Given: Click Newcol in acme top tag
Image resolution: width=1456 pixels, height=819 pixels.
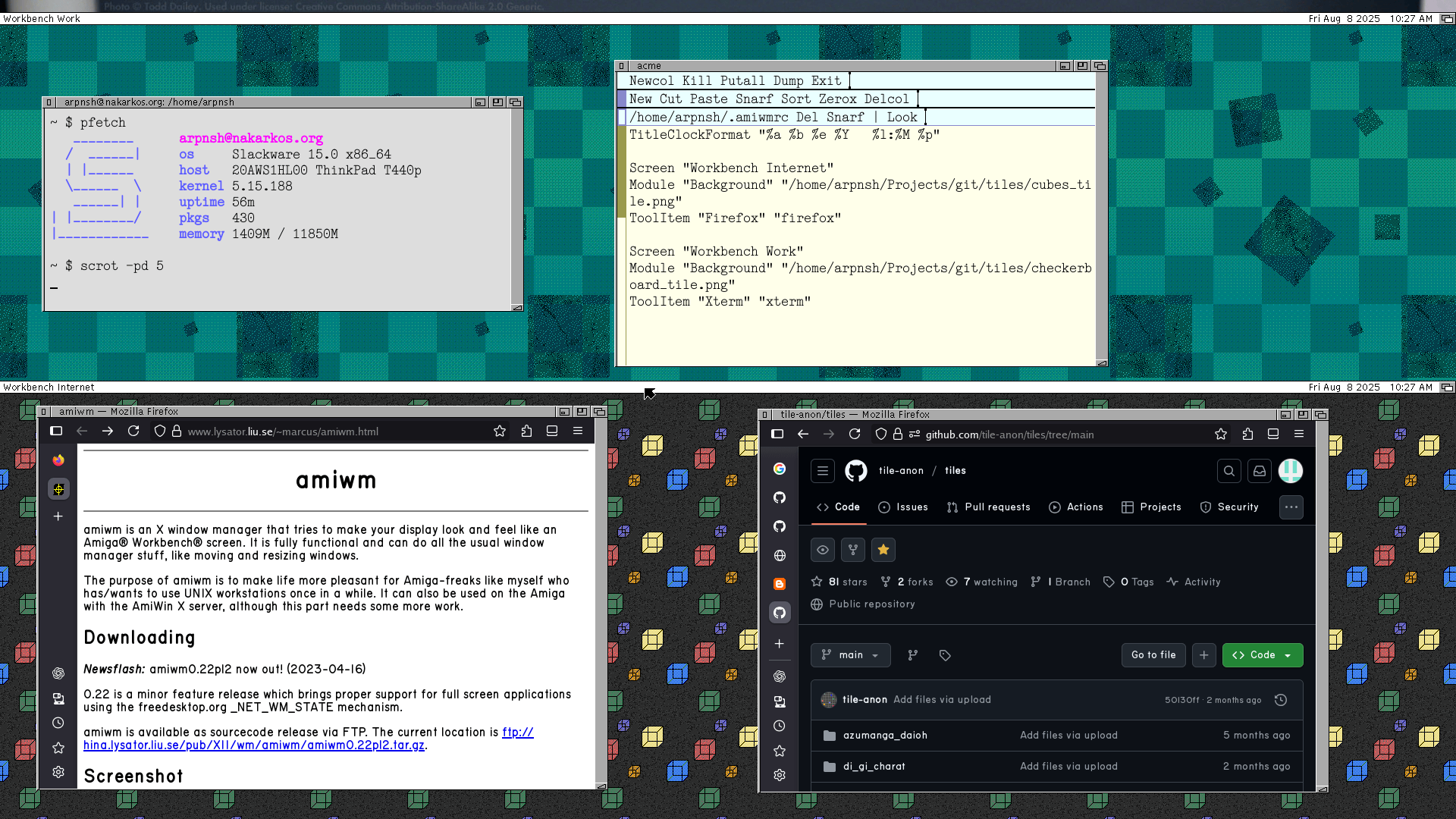Looking at the screenshot, I should click(x=651, y=81).
